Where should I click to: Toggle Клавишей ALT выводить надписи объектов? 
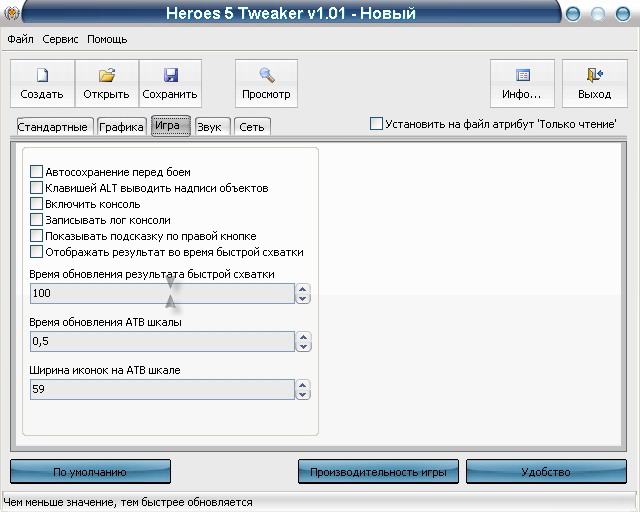pos(36,188)
